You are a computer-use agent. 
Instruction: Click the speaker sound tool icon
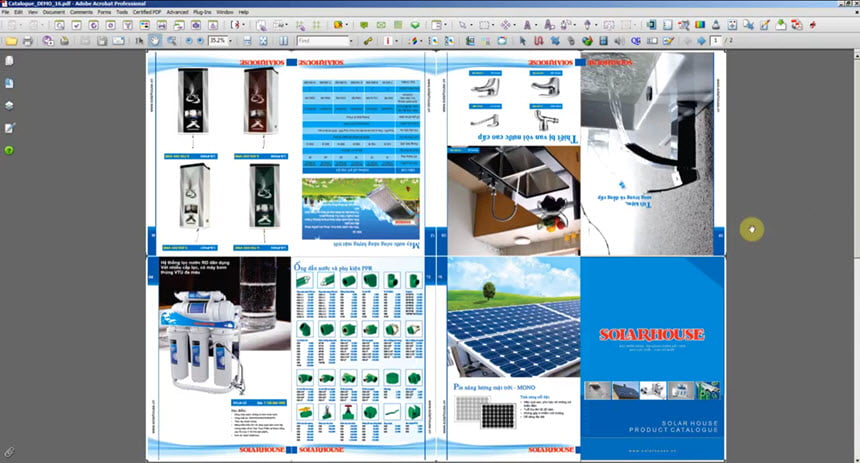(x=619, y=41)
